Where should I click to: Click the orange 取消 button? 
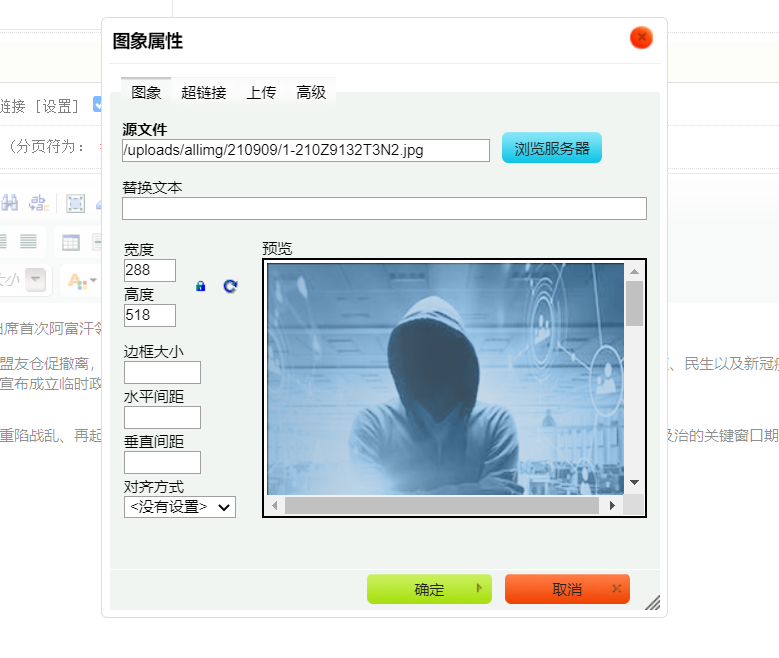click(567, 589)
